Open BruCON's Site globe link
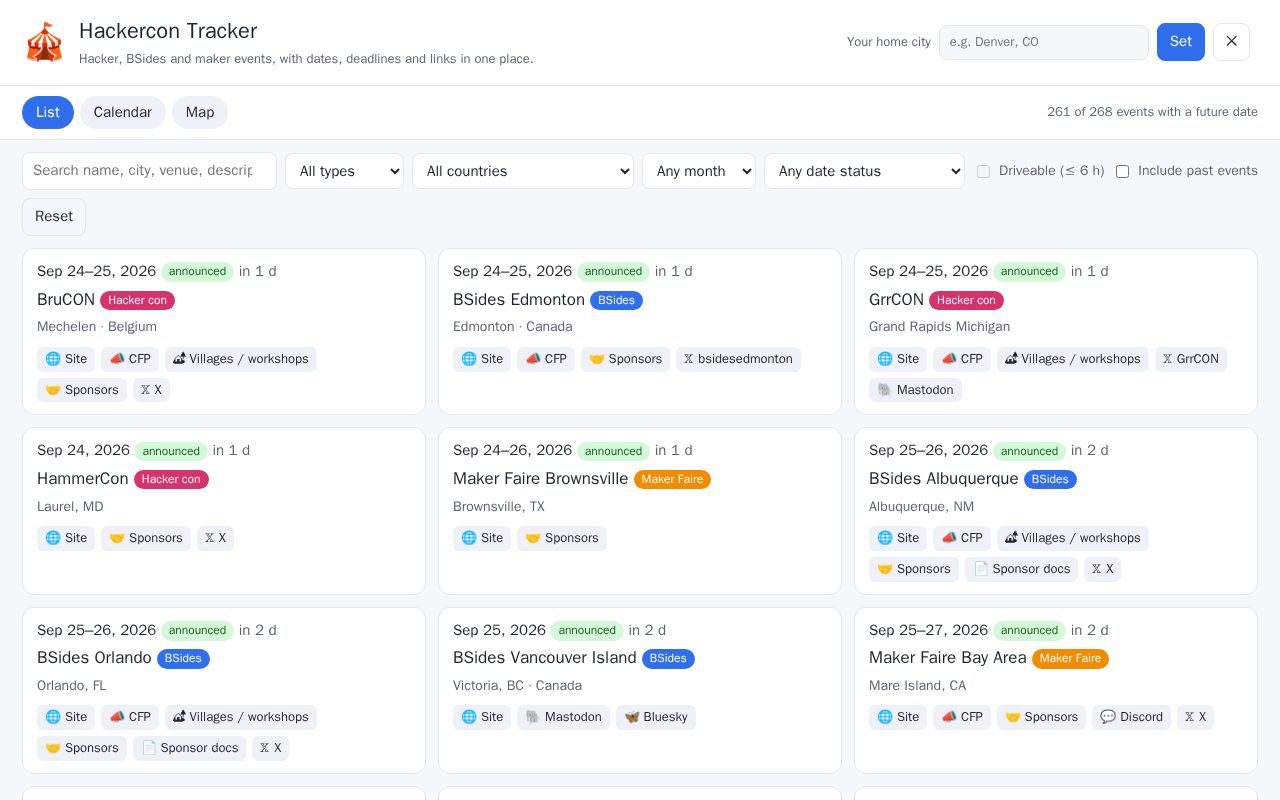1280x800 pixels. pos(66,359)
